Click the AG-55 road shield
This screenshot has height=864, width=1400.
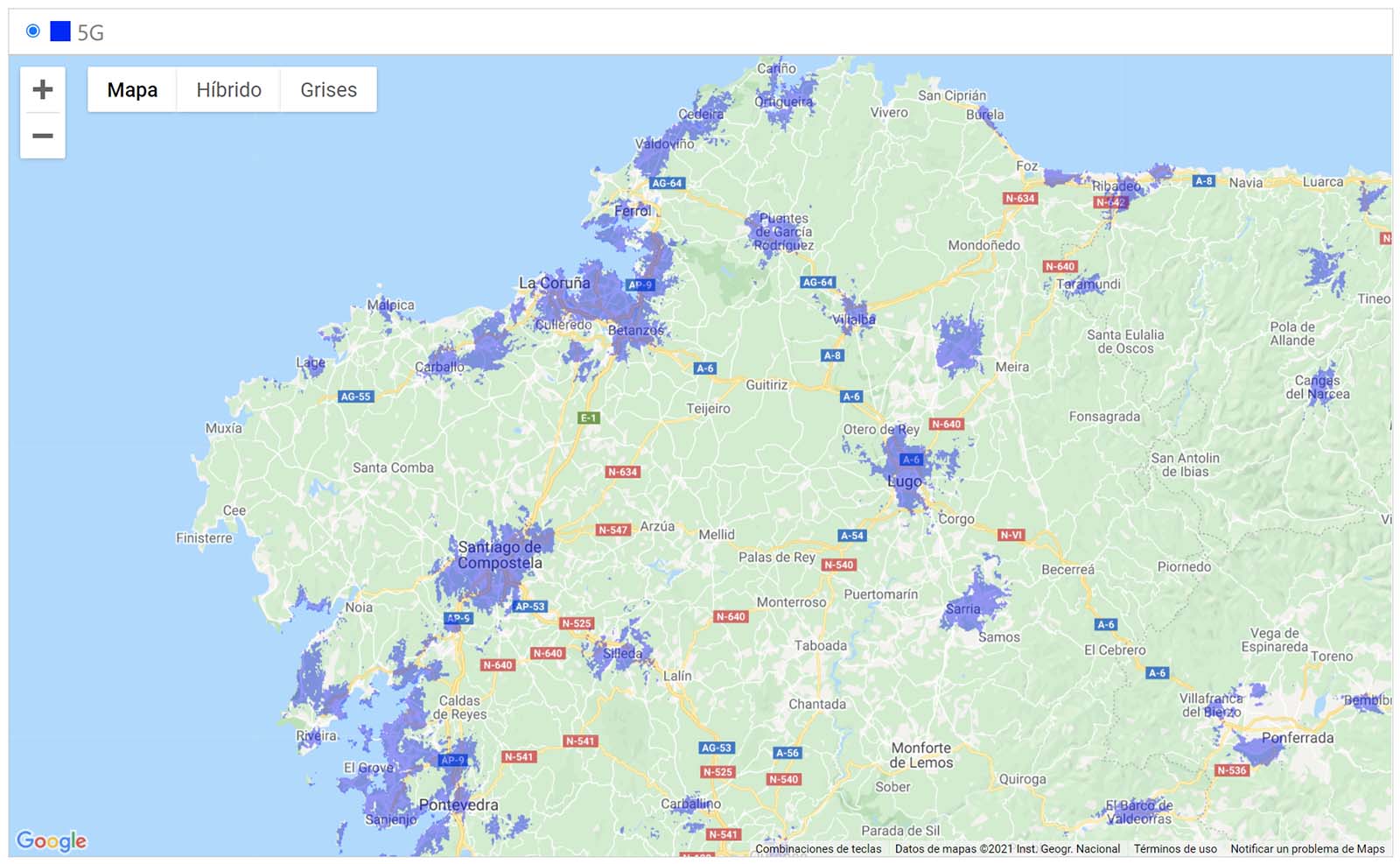[x=356, y=397]
